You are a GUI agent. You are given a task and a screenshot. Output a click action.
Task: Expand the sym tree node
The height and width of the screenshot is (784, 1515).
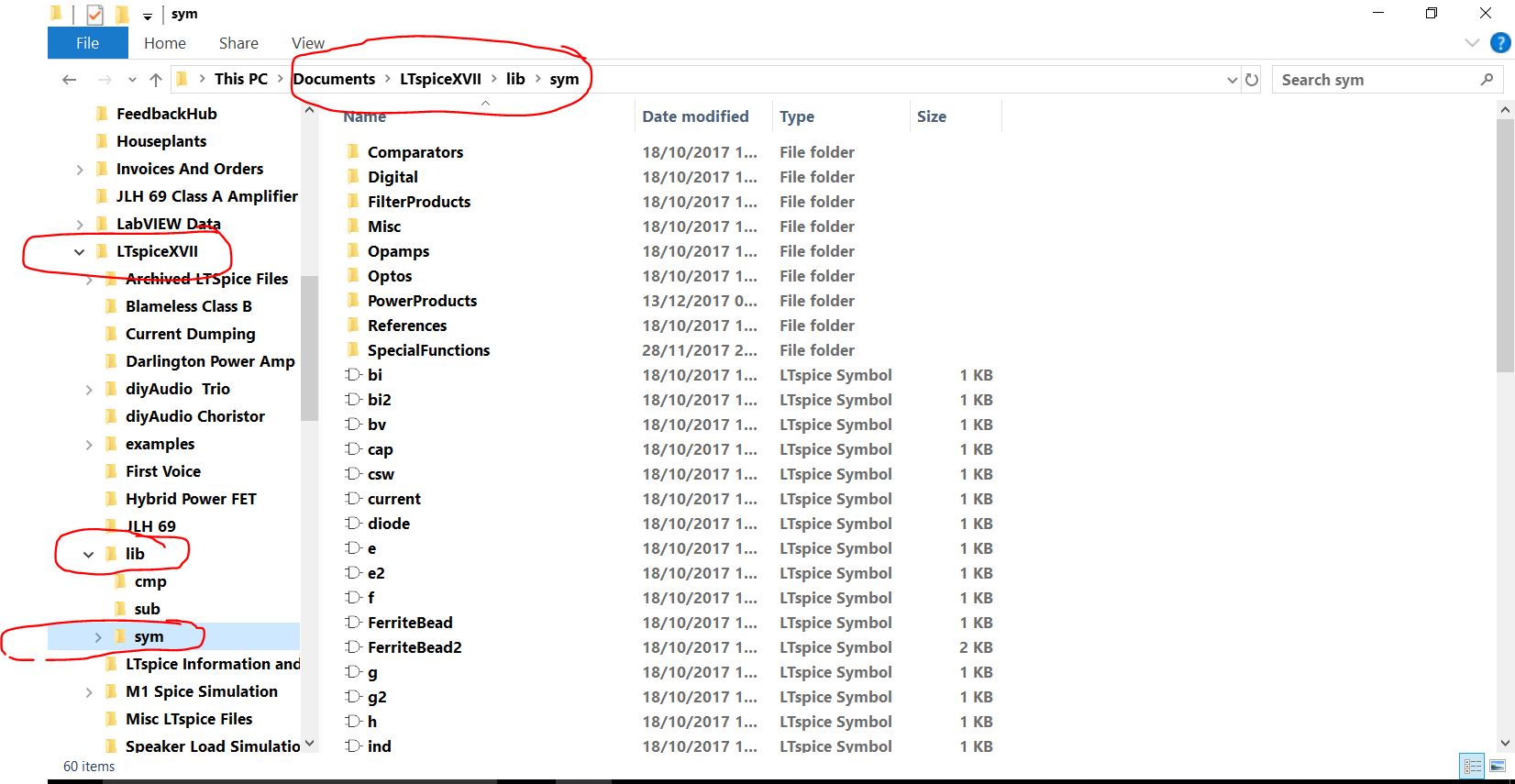(x=98, y=637)
